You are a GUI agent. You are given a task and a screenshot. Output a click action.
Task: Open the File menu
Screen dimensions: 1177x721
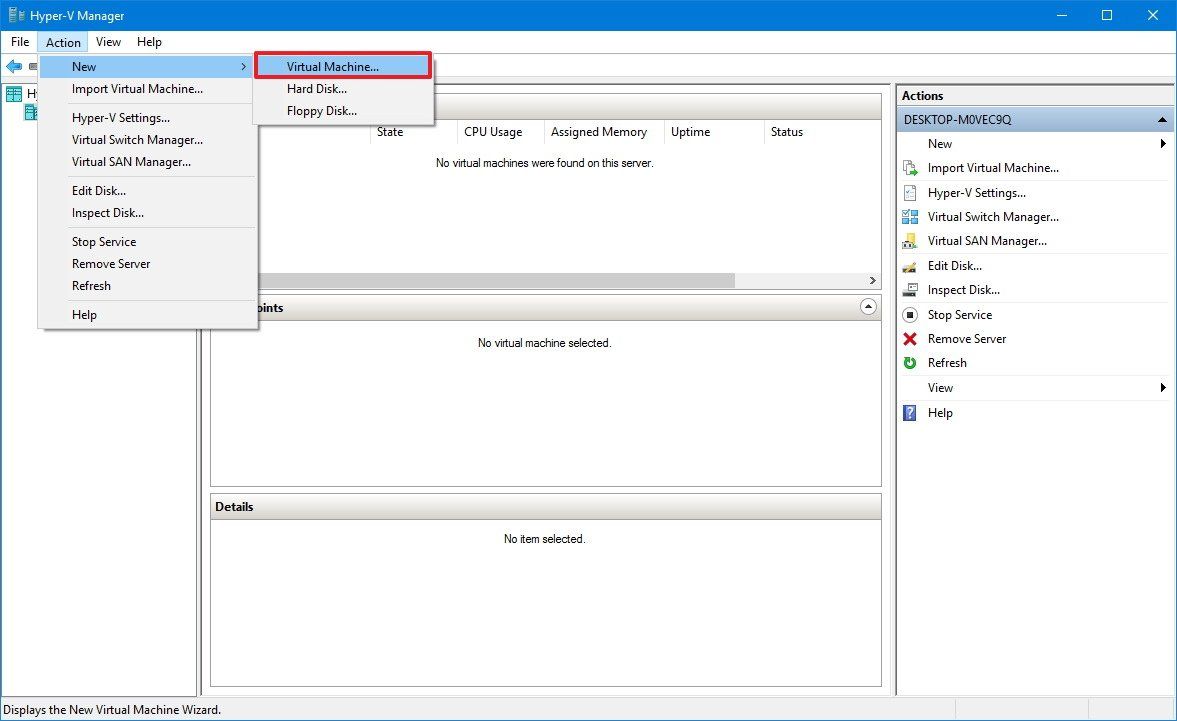(19, 41)
